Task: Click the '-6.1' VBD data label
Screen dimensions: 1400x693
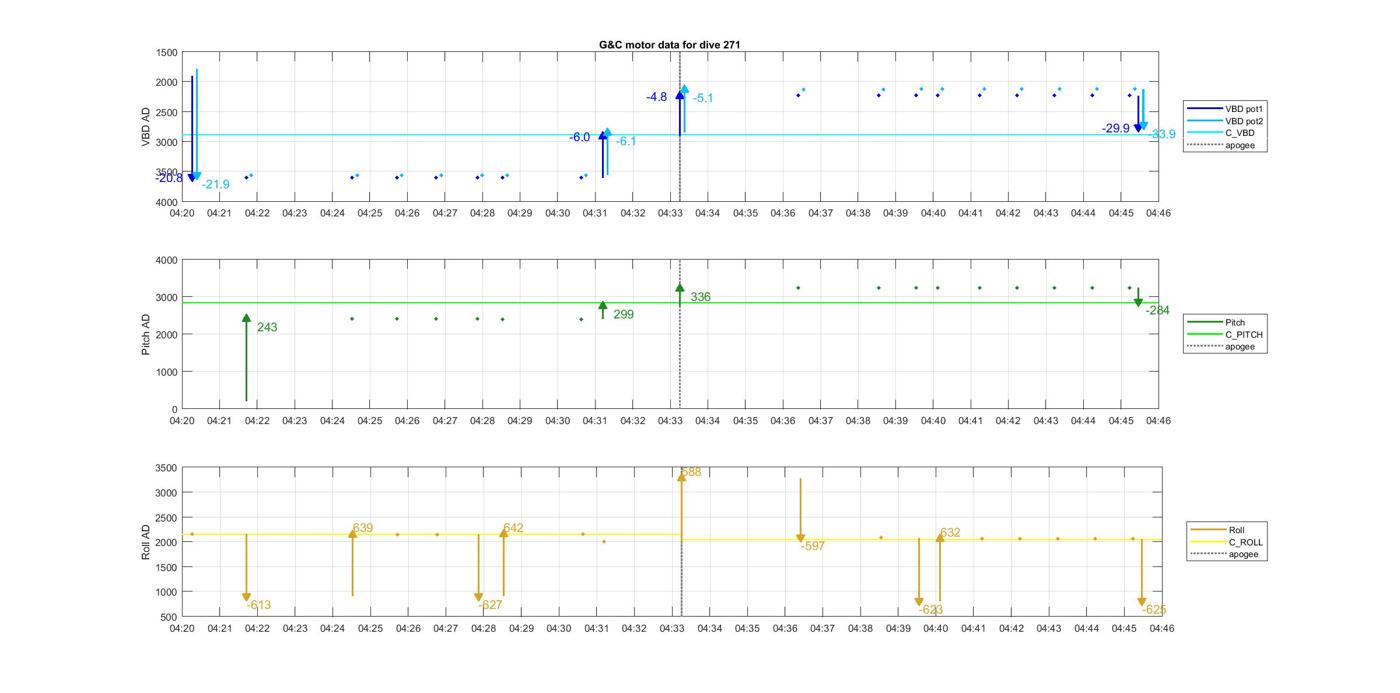Action: (625, 142)
